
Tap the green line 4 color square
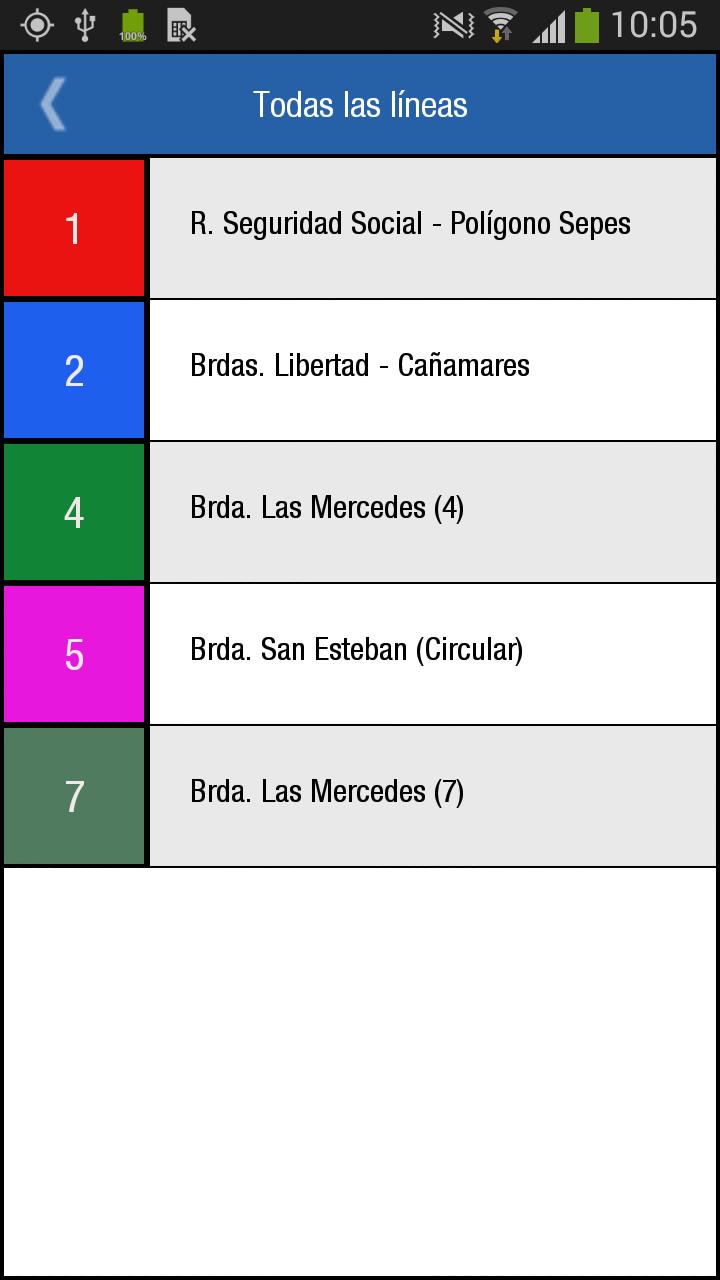point(74,512)
